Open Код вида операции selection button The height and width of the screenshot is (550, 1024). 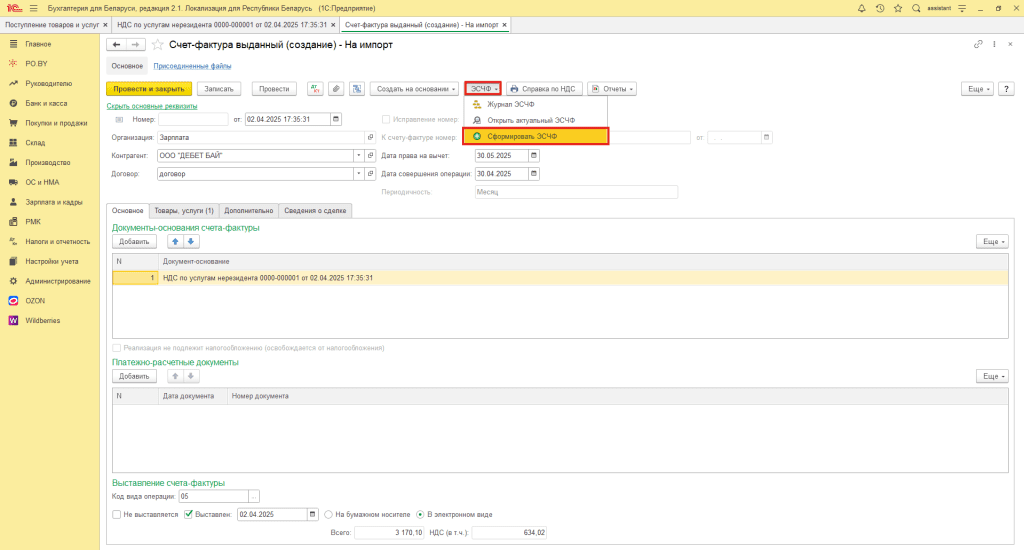coord(254,496)
